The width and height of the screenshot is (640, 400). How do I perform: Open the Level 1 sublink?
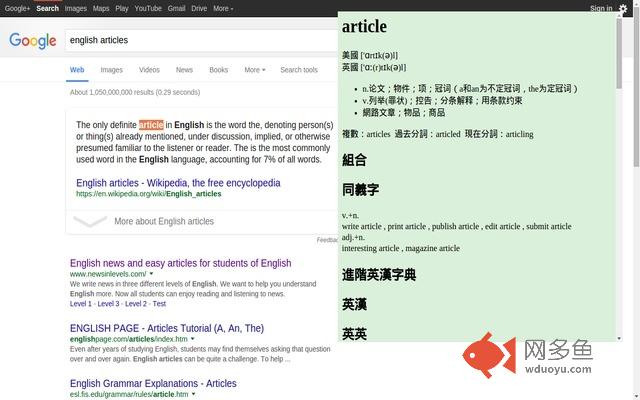pyautogui.click(x=80, y=304)
